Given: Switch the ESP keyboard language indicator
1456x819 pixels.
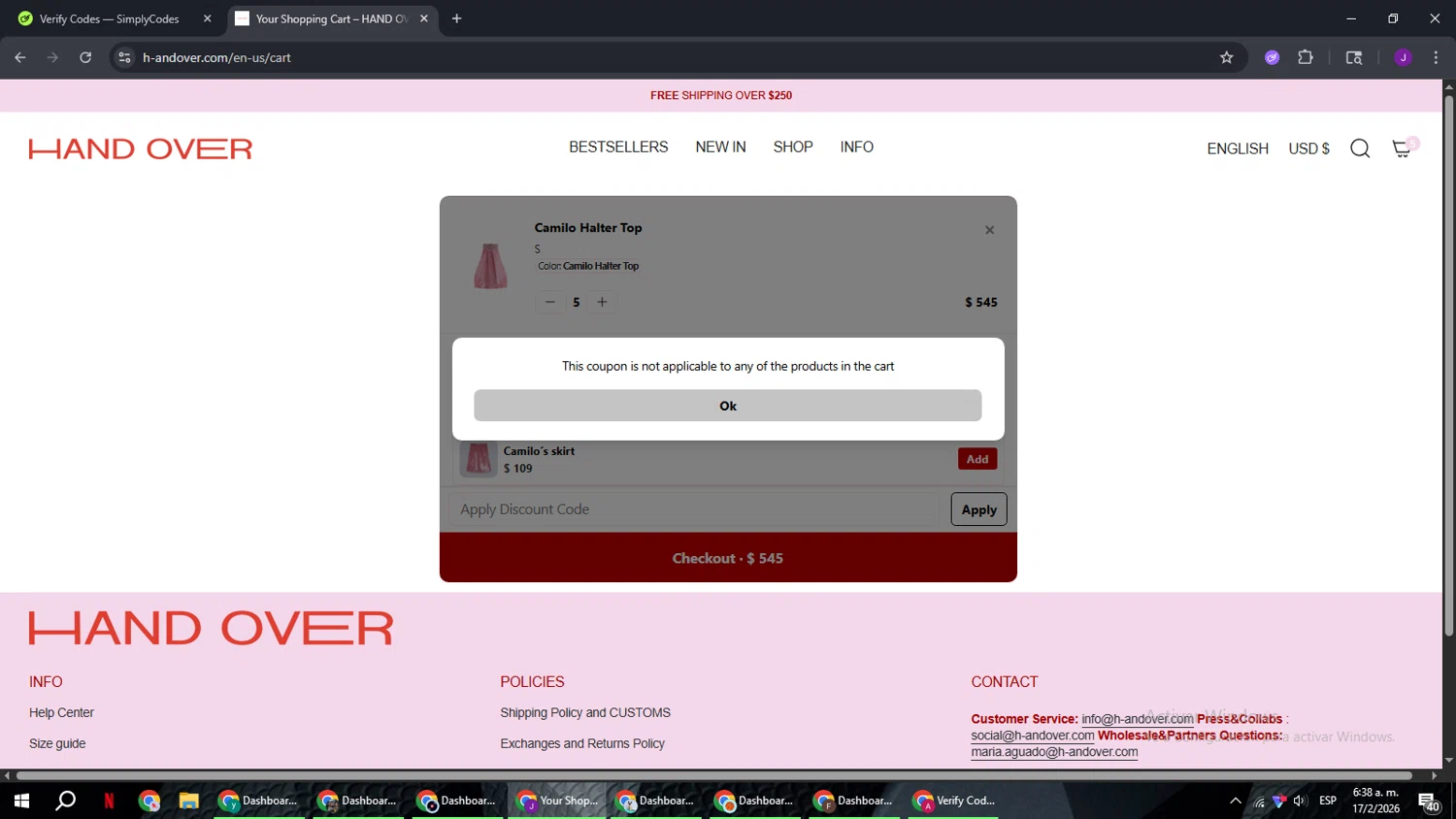Looking at the screenshot, I should (x=1328, y=801).
